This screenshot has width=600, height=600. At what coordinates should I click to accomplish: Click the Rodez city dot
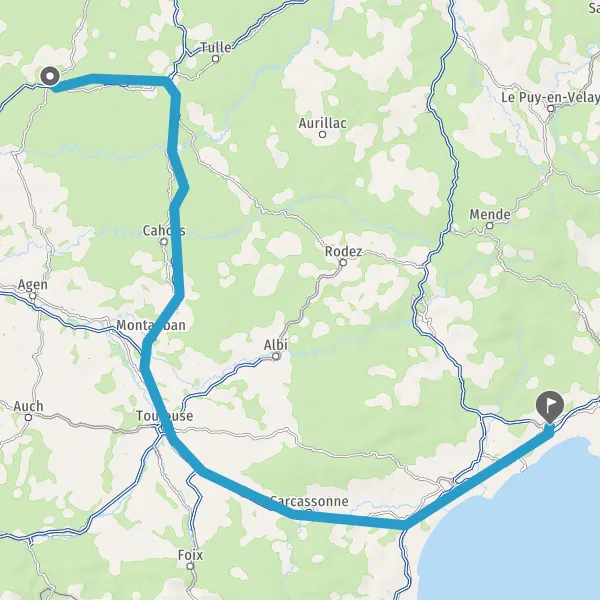click(x=343, y=262)
